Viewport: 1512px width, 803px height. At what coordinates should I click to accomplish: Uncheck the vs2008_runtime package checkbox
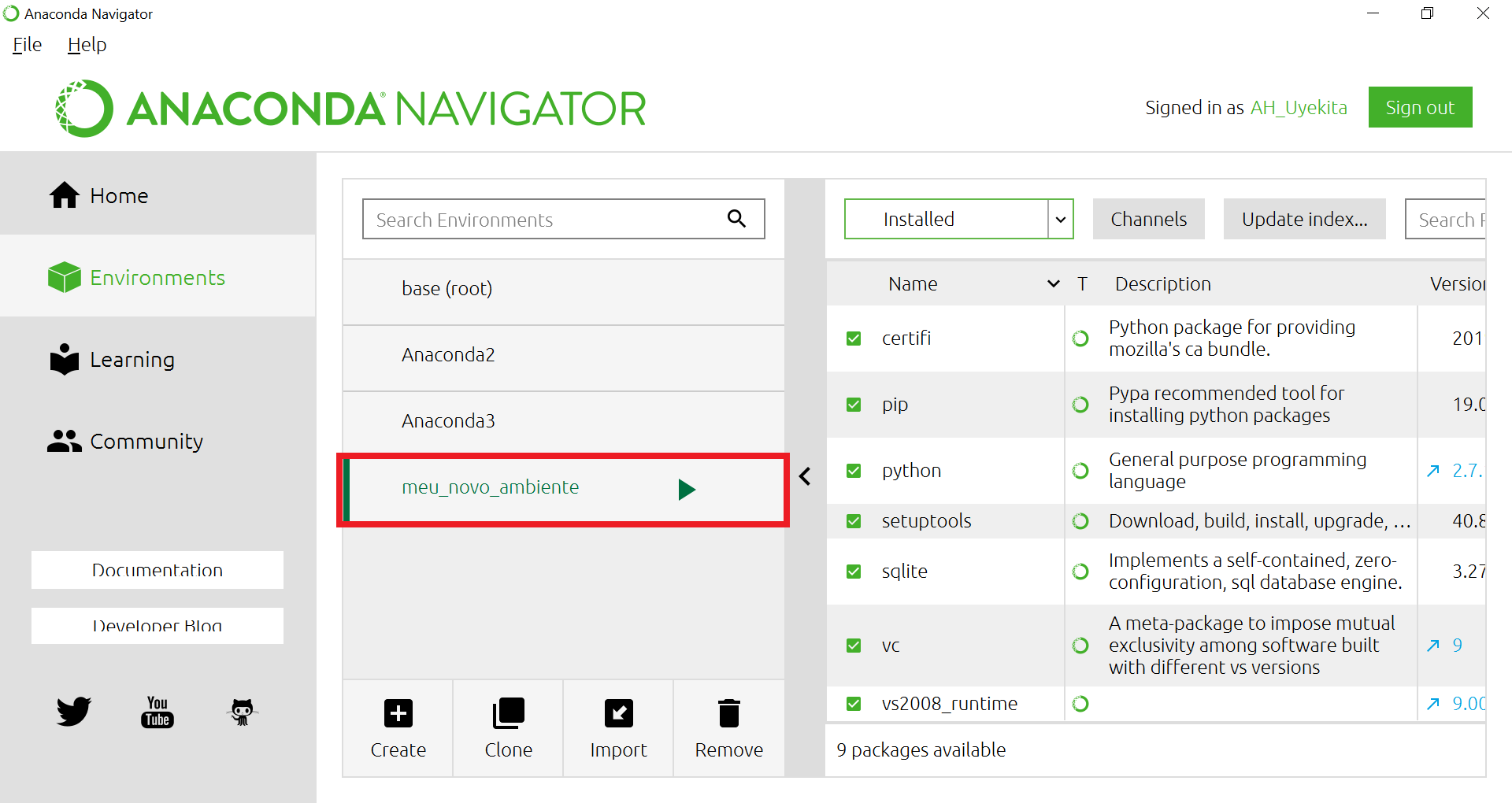coord(854,703)
